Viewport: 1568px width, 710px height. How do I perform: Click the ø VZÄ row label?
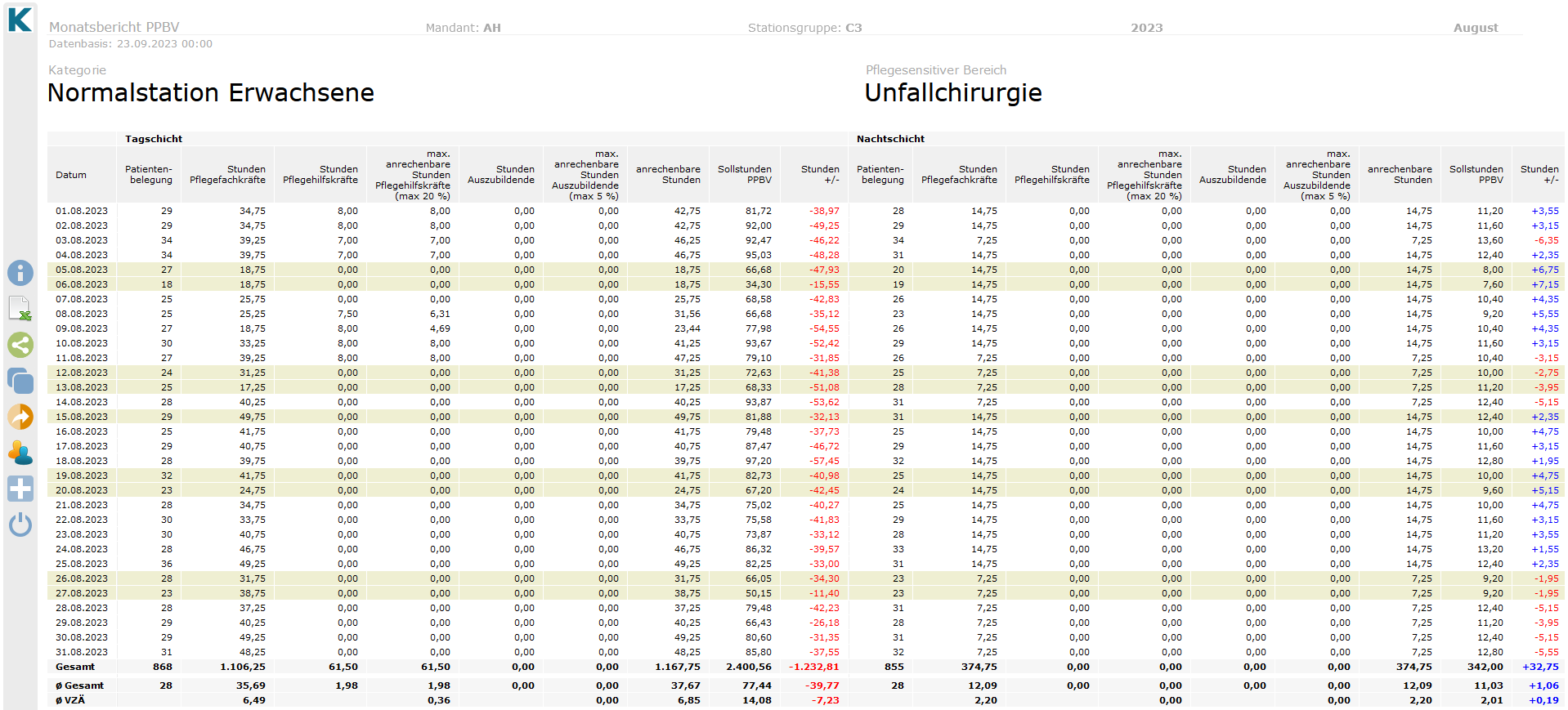70,700
